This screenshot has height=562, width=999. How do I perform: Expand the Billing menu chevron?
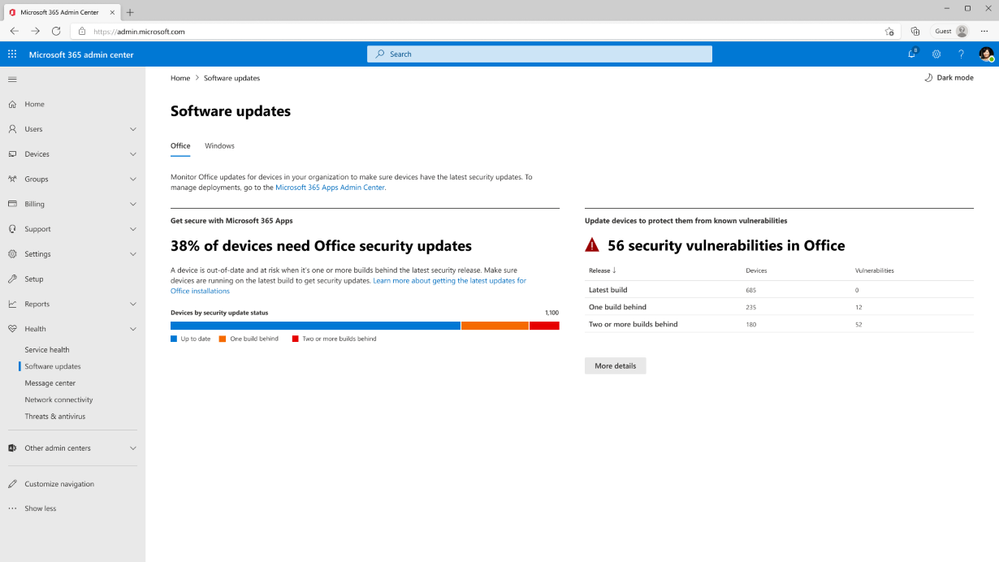[x=133, y=204]
